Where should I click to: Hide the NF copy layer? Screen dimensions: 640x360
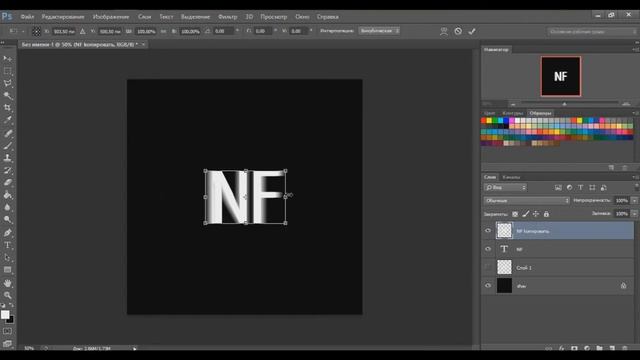pos(488,231)
